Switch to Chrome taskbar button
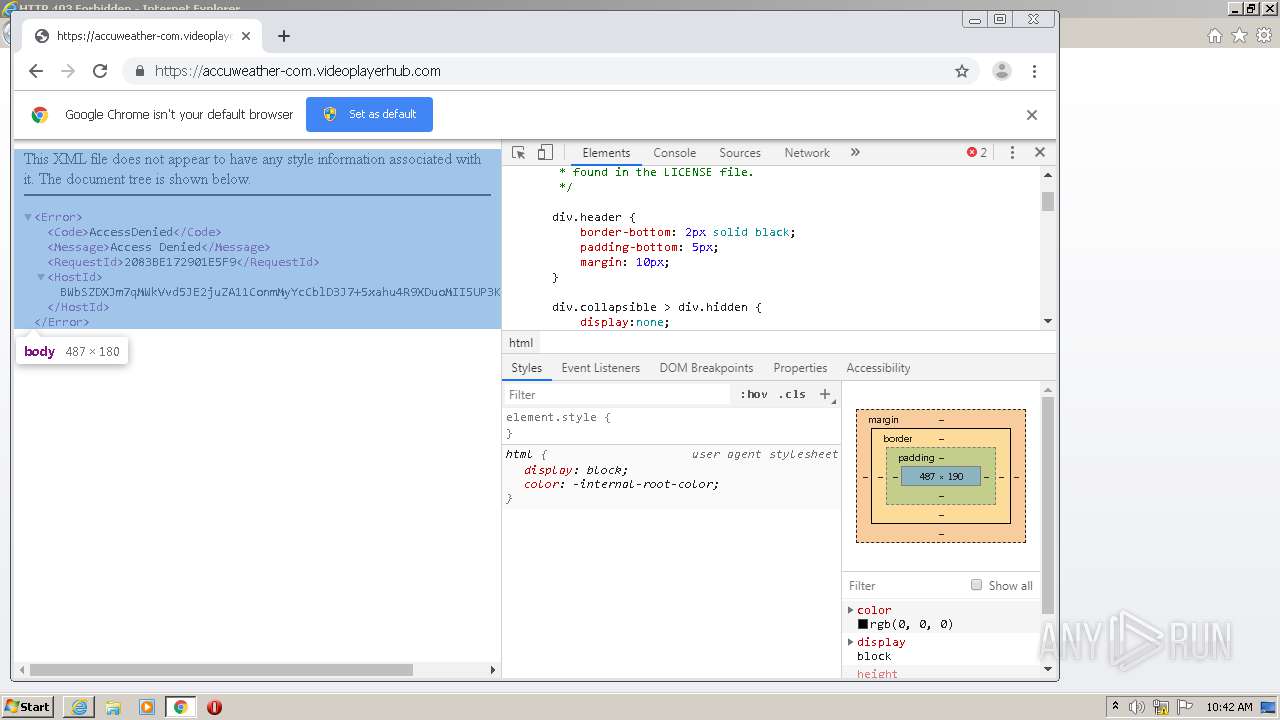 (x=180, y=707)
